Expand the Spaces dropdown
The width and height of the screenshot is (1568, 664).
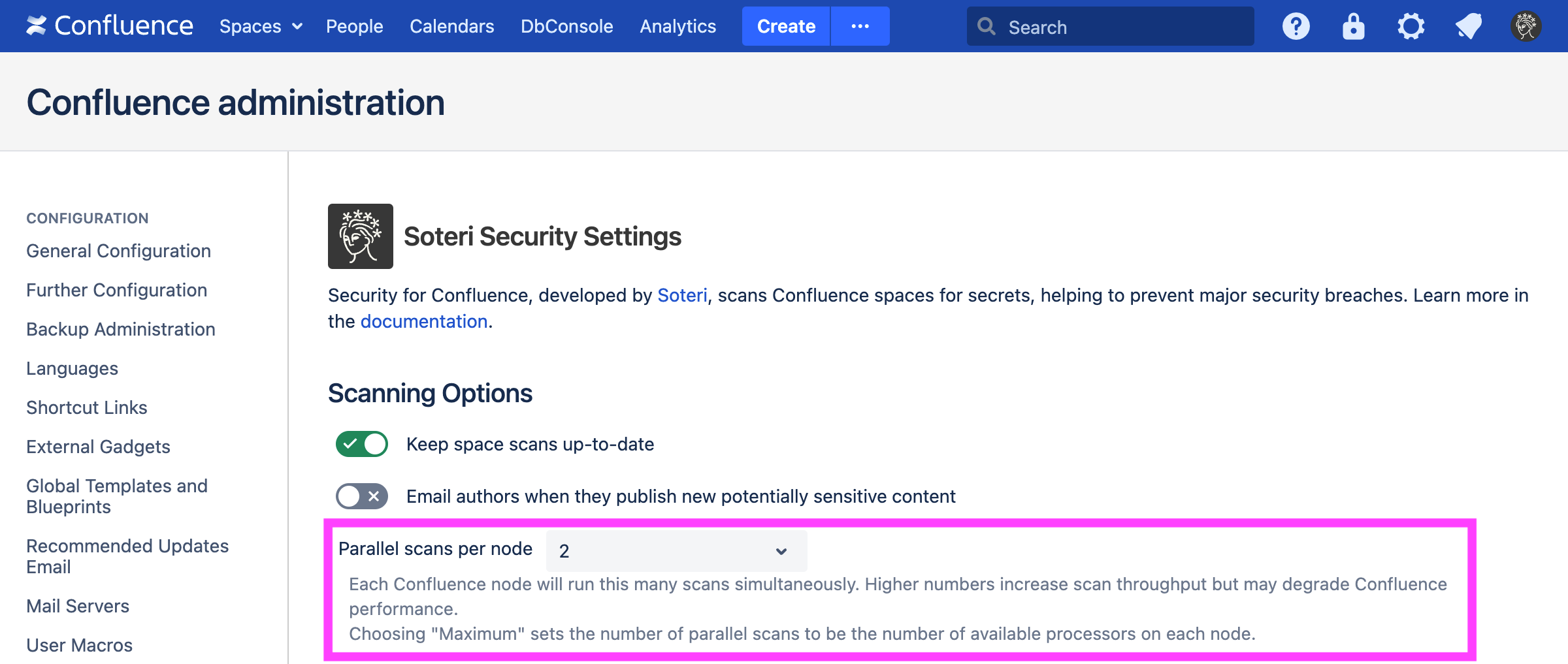point(260,26)
